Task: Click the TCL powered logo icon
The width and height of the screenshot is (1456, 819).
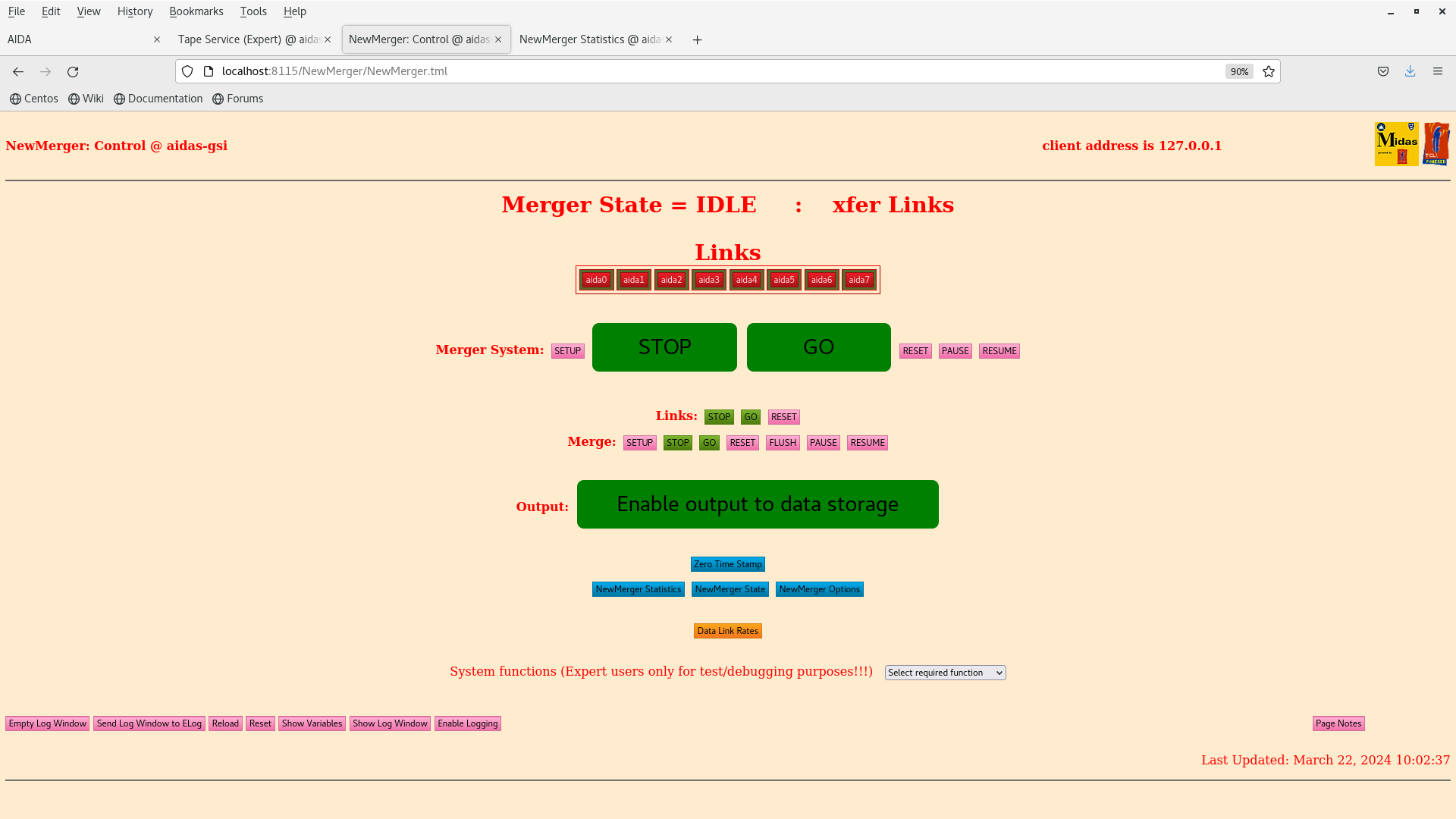Action: (1436, 144)
